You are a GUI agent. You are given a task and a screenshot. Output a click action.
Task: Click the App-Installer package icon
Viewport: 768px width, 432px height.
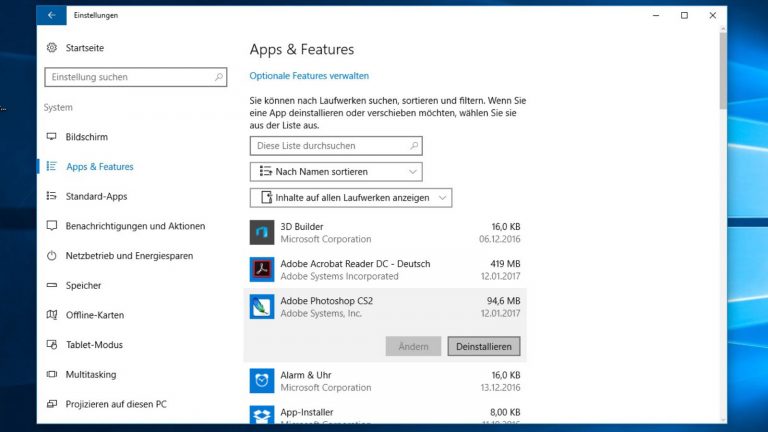262,415
